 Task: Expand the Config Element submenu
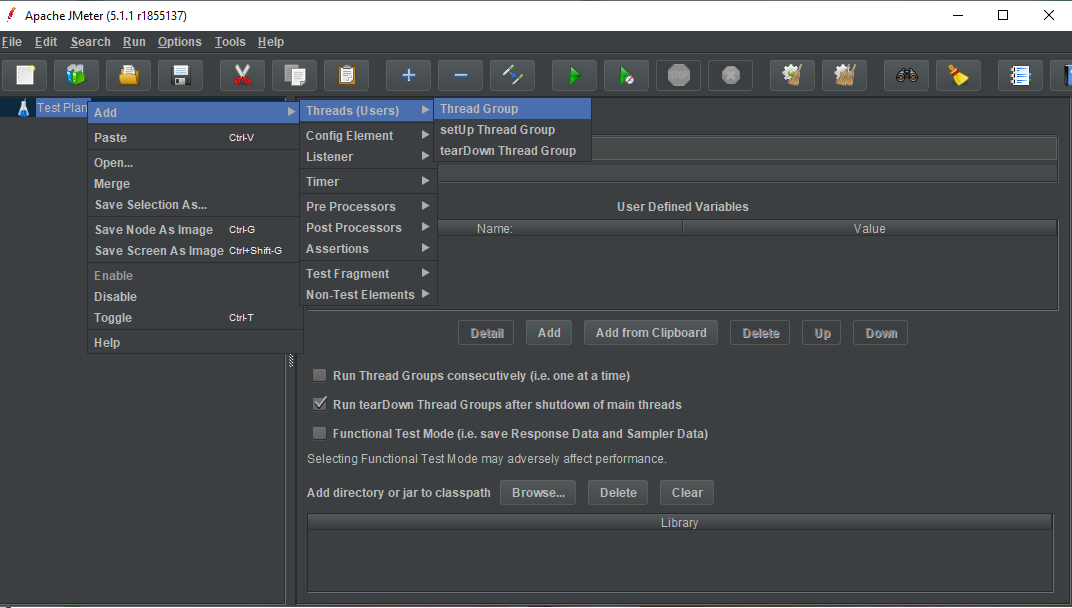[x=368, y=135]
